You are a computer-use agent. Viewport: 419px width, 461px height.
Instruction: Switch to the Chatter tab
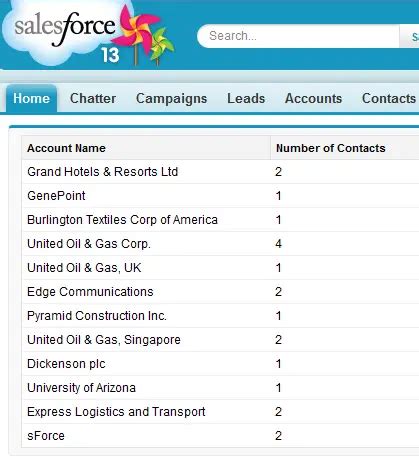[93, 98]
